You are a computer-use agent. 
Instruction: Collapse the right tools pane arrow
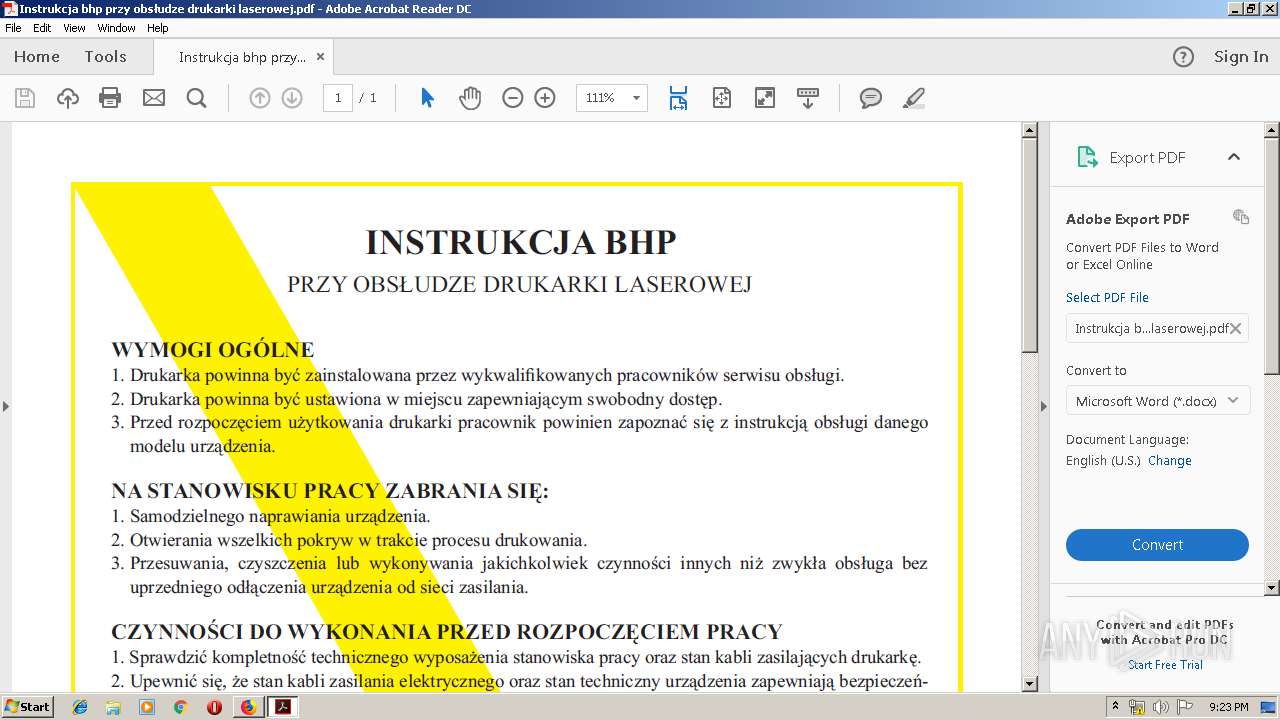[x=1044, y=406]
